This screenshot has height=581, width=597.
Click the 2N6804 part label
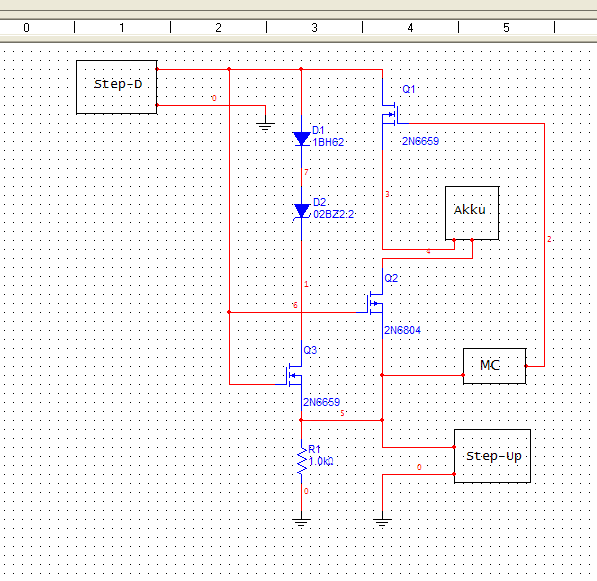coord(402,330)
